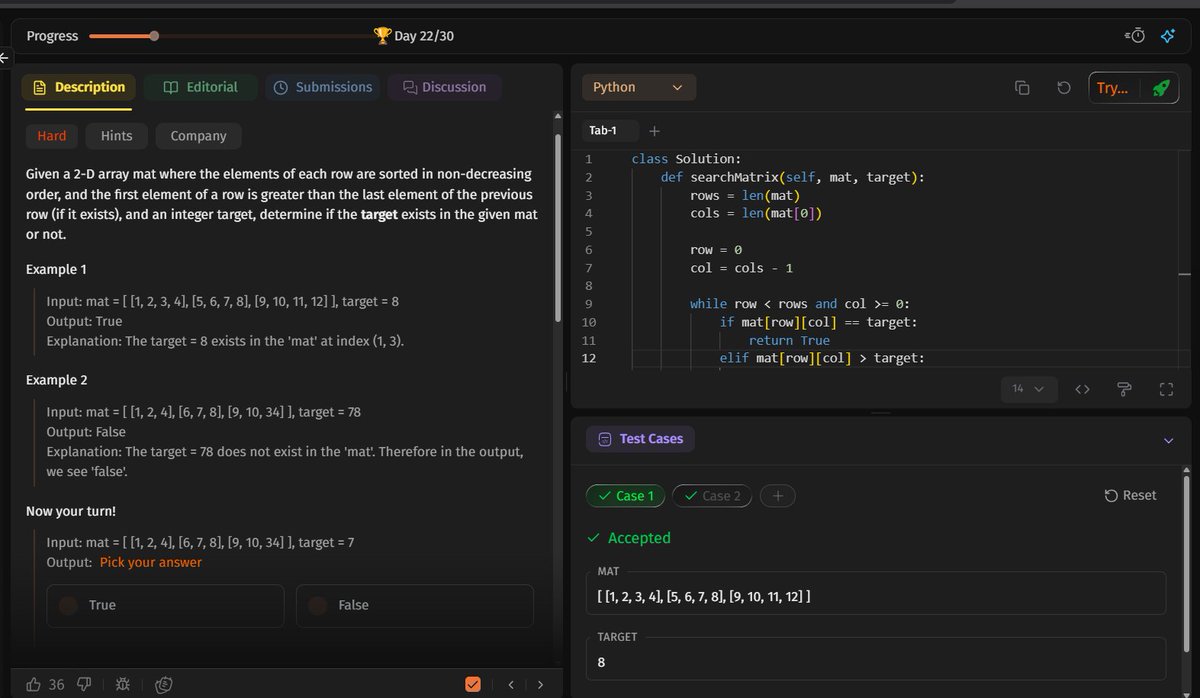Select the Description tab
1200x698 pixels.
point(79,88)
